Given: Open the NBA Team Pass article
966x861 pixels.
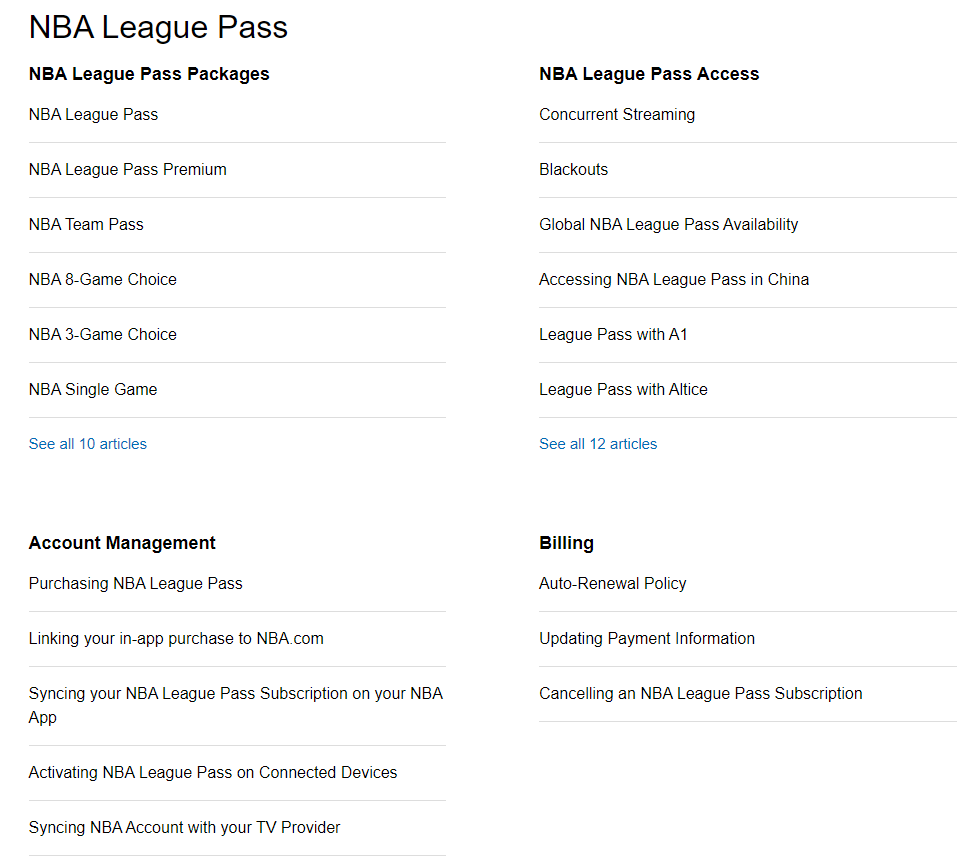Looking at the screenshot, I should coord(86,224).
